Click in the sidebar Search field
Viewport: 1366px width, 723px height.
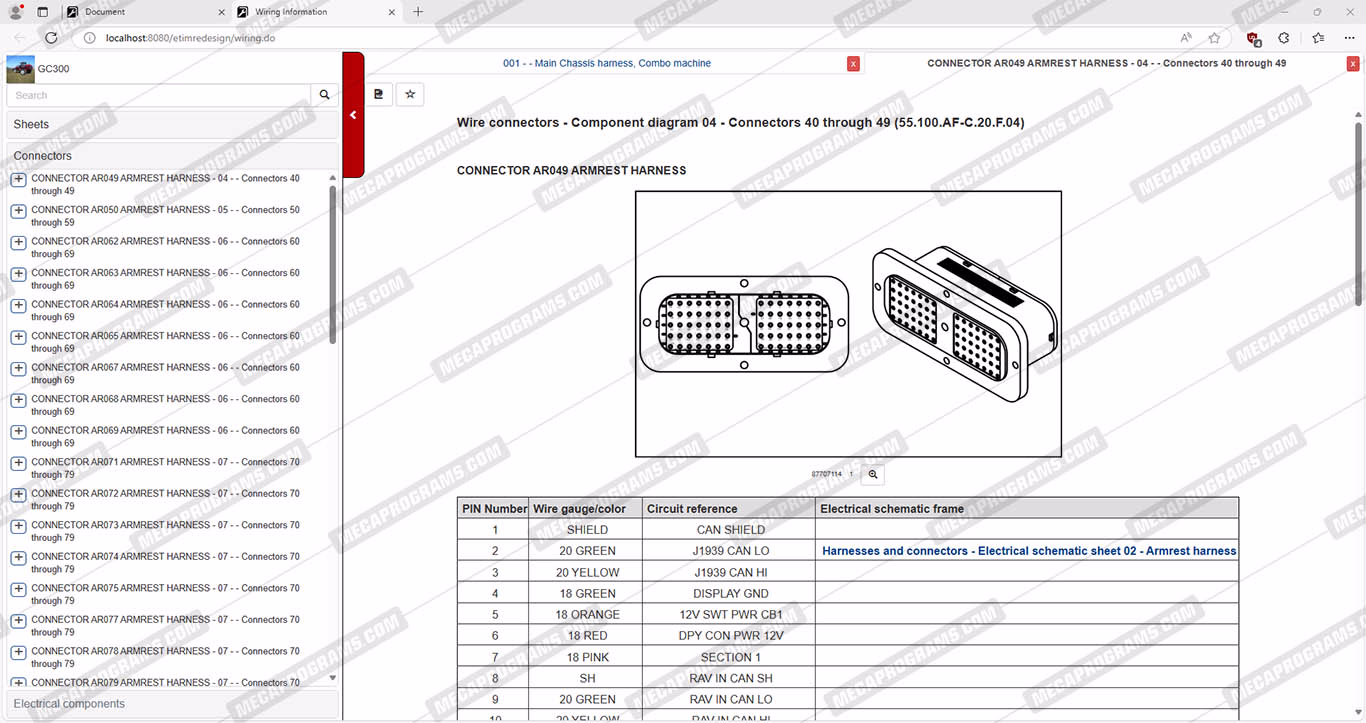coord(159,95)
